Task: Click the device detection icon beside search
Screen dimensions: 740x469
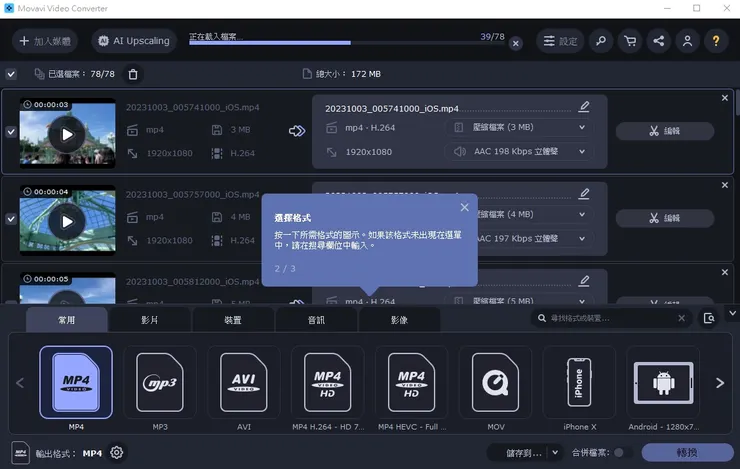Action: coord(708,318)
